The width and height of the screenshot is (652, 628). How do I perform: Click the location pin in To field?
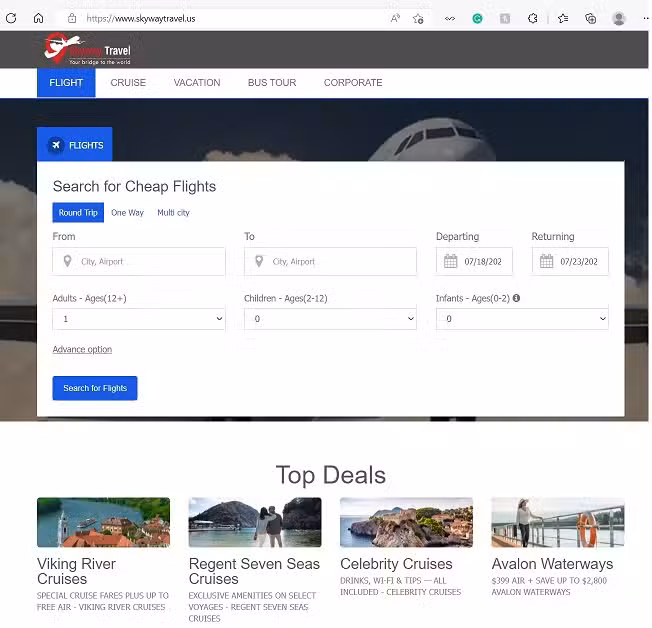tap(259, 261)
